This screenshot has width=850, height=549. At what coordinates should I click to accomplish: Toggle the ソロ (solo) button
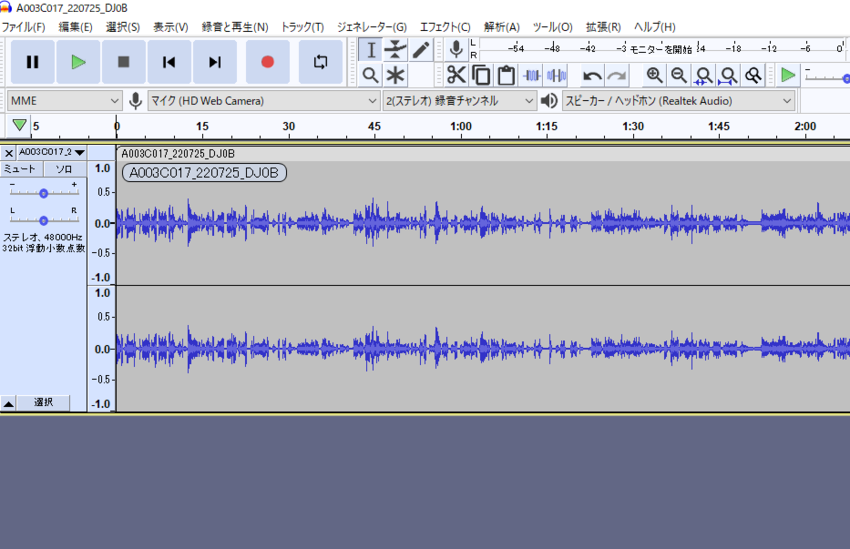tap(64, 169)
